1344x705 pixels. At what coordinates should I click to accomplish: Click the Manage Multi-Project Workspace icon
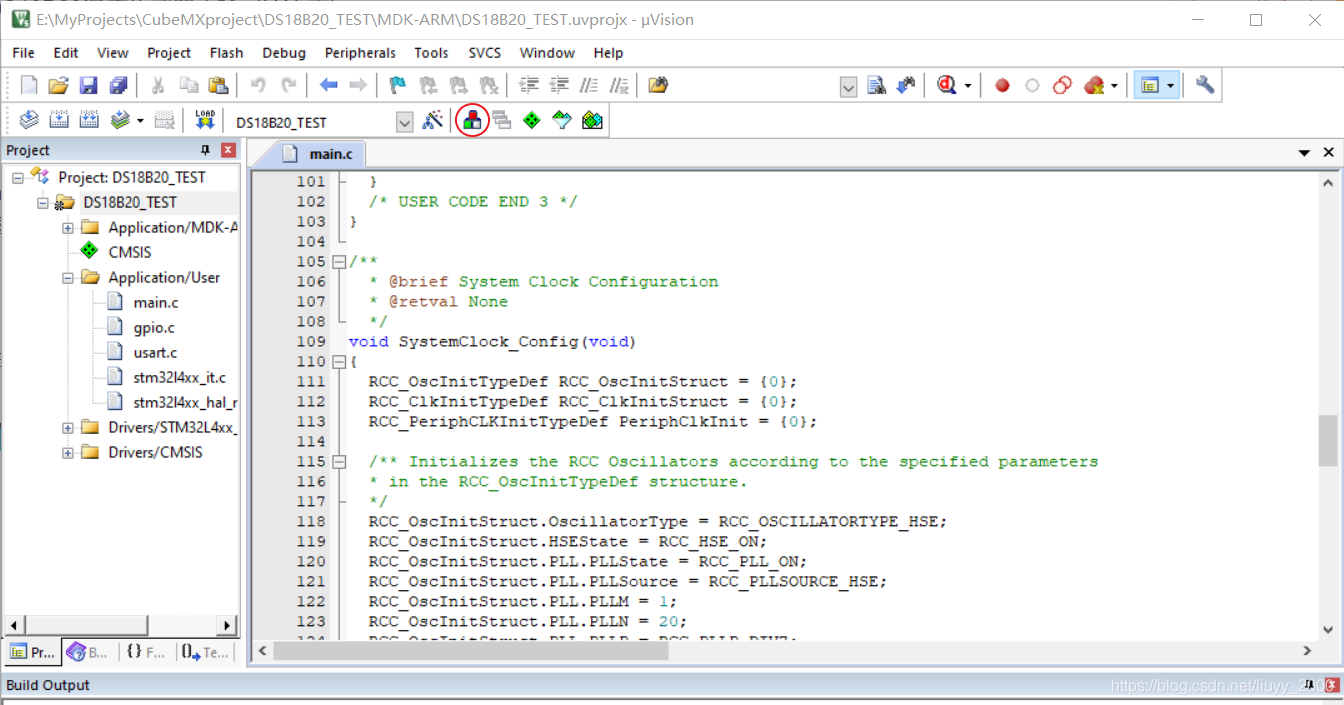pyautogui.click(x=502, y=120)
